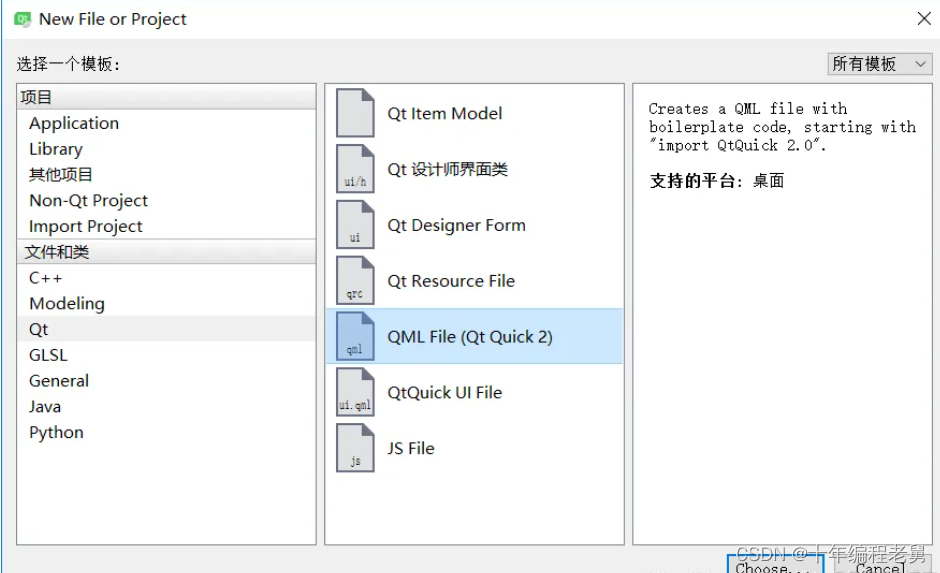The height and width of the screenshot is (573, 940).
Task: Click the 文件和类 section header
Action: click(x=166, y=252)
